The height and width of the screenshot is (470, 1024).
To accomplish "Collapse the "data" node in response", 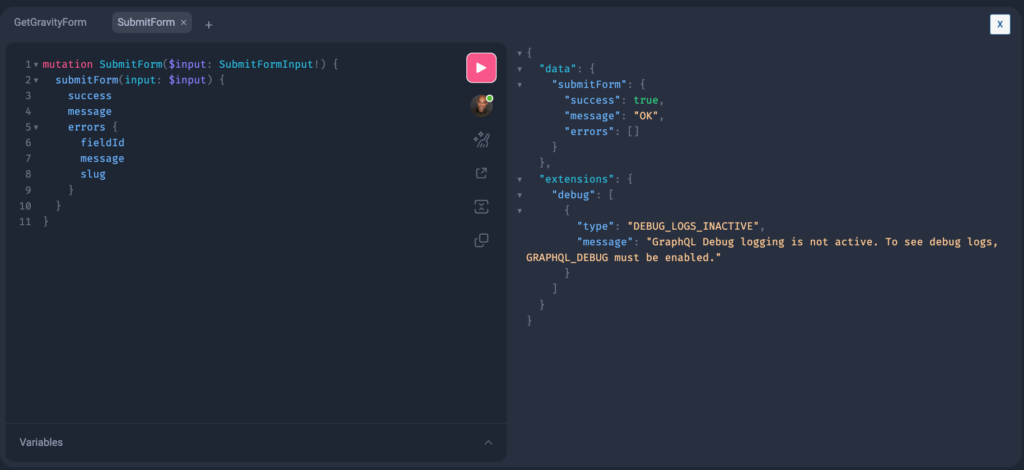I will (x=520, y=69).
